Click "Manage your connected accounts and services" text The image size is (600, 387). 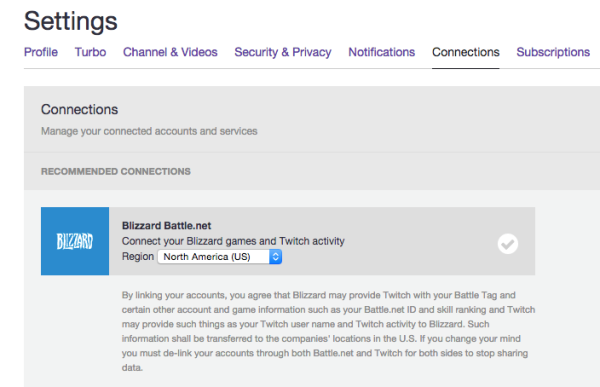point(149,131)
